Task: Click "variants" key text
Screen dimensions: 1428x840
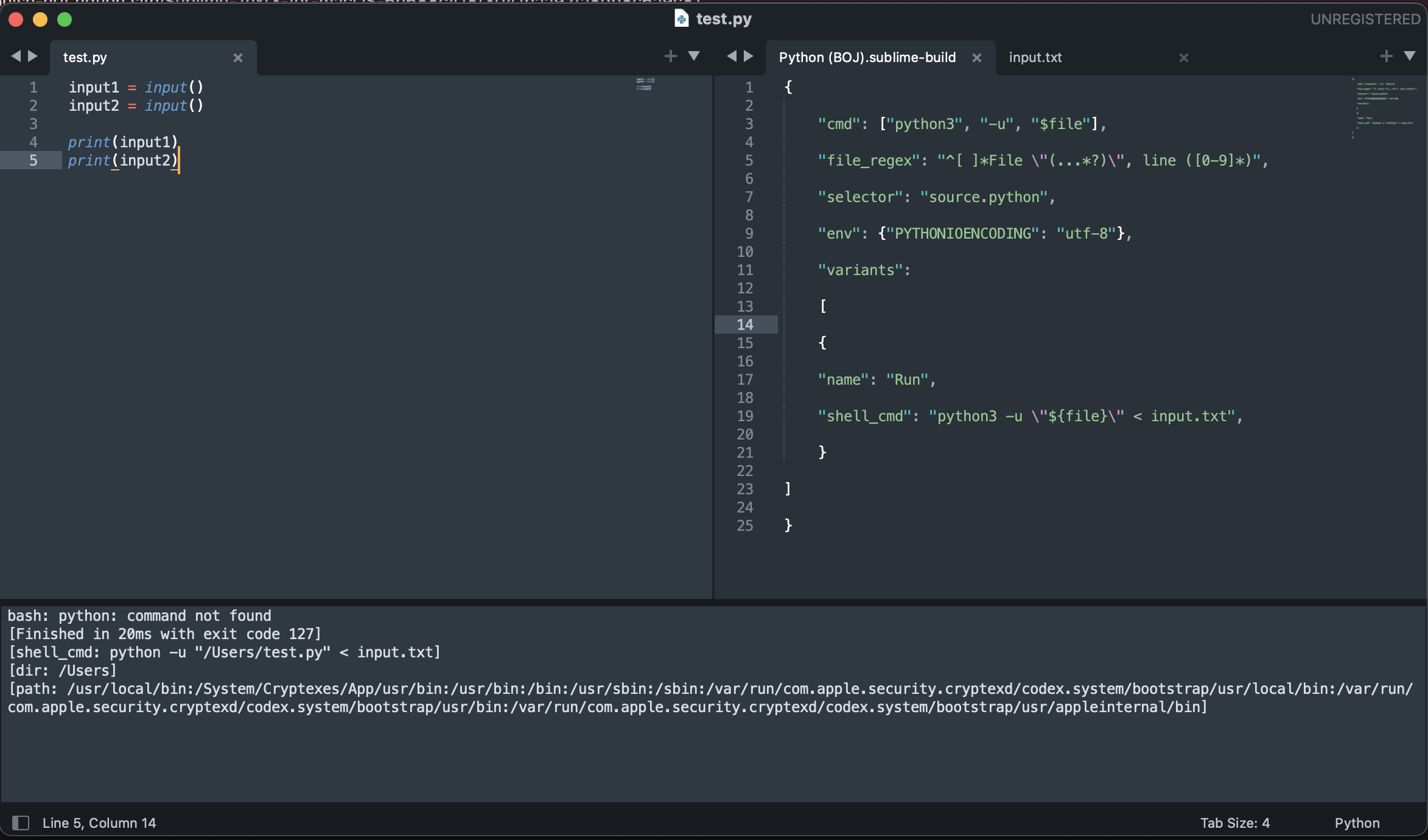Action: coord(860,270)
